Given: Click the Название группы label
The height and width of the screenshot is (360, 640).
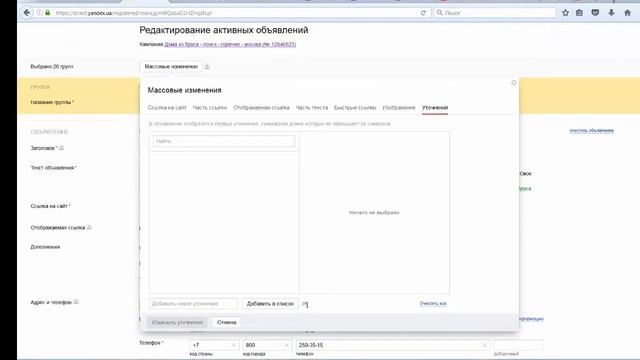Looking at the screenshot, I should click(x=52, y=102).
